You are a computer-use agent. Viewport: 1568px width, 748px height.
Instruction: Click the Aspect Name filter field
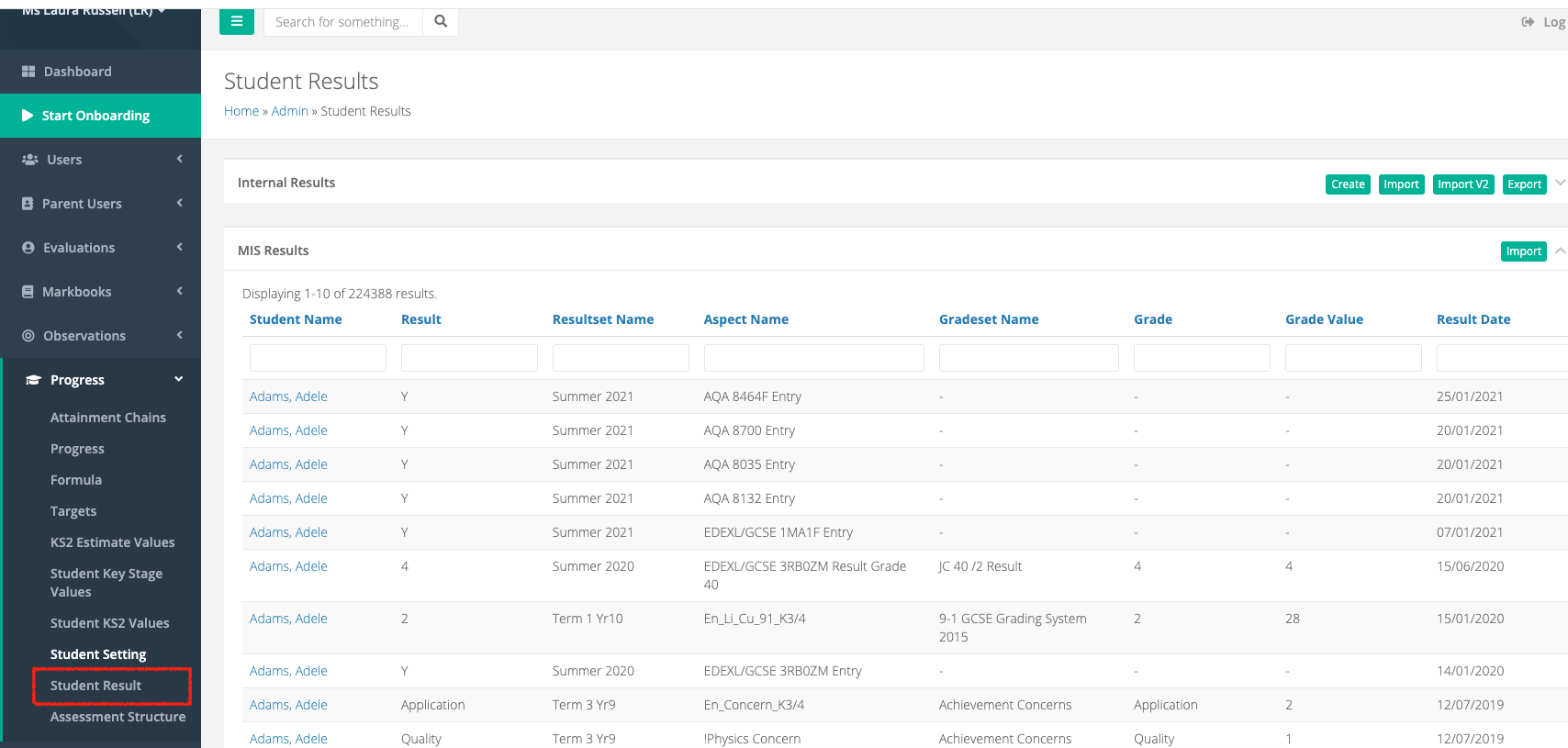814,358
